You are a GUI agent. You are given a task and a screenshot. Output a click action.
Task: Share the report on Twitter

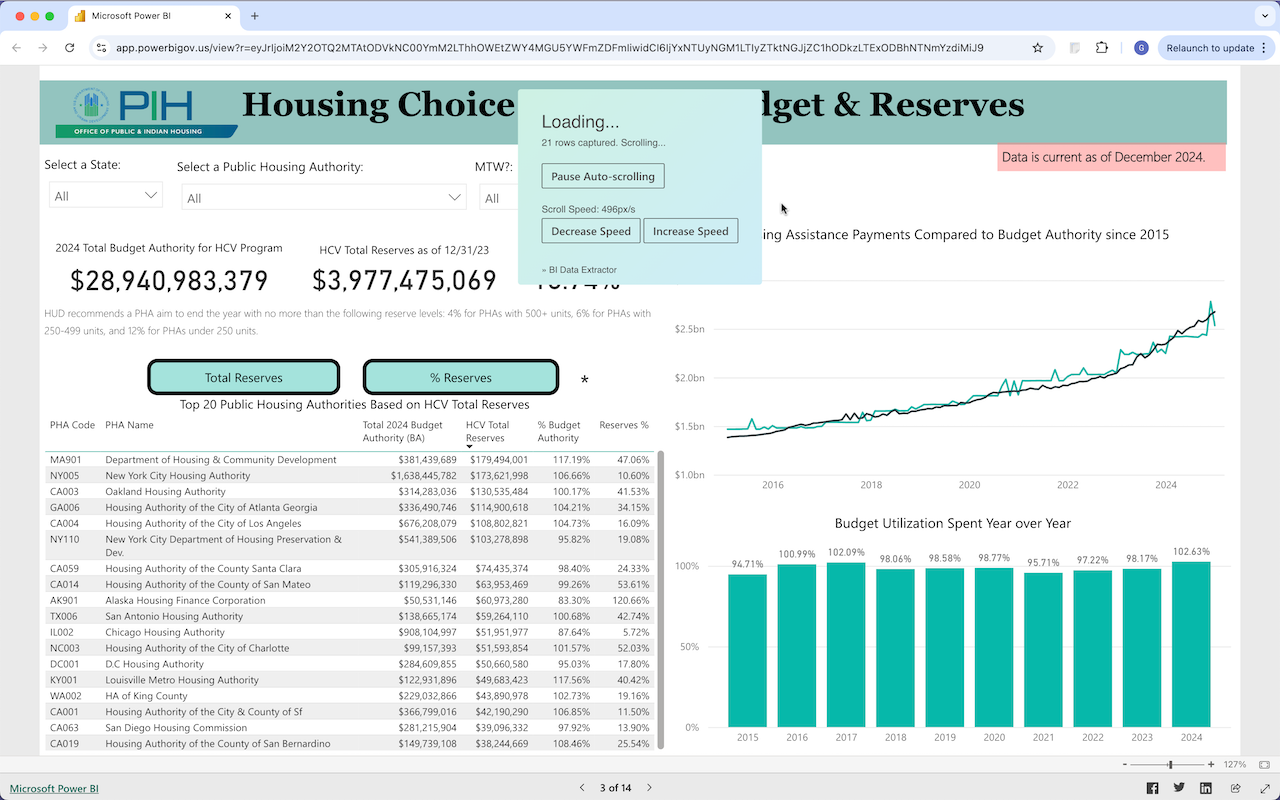(1178, 788)
